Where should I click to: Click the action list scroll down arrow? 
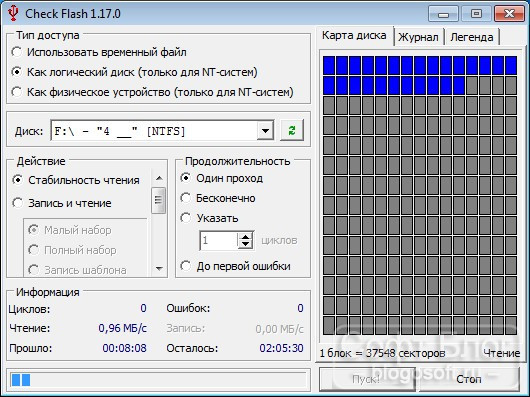[159, 269]
